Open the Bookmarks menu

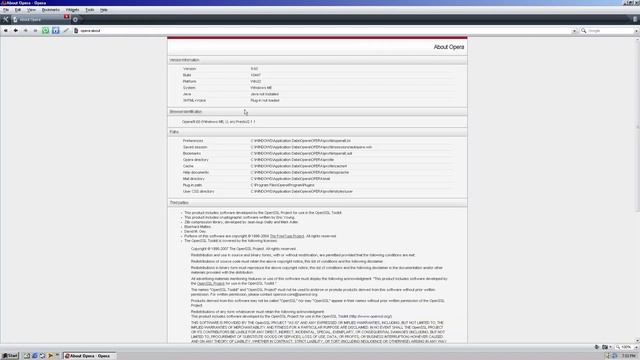[51, 10]
